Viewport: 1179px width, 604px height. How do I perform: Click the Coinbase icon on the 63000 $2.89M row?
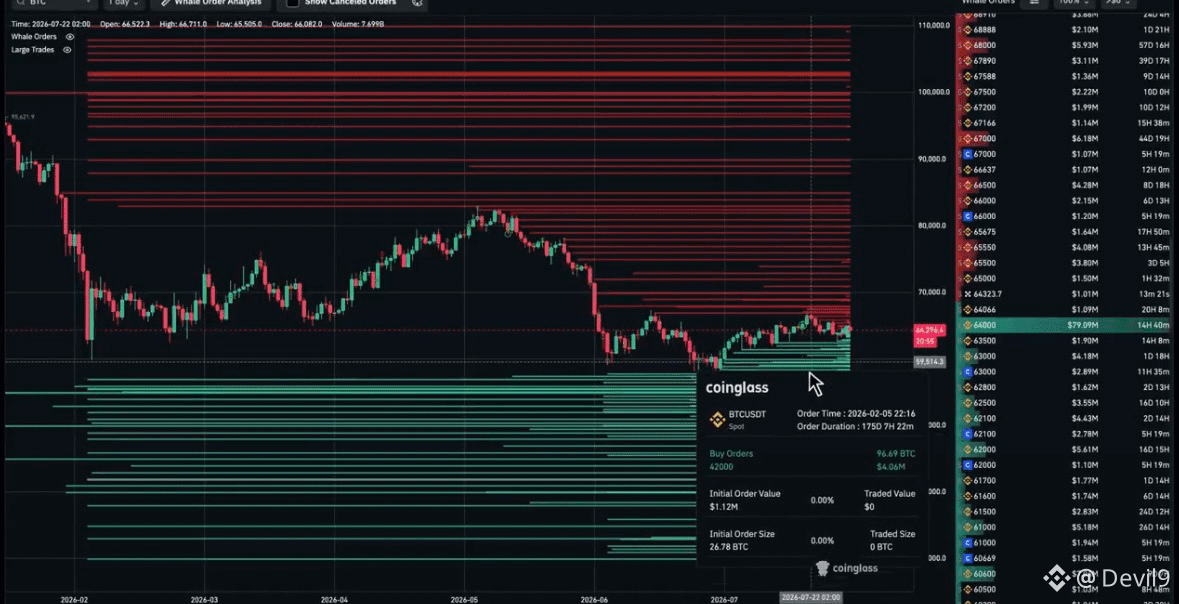coord(968,372)
